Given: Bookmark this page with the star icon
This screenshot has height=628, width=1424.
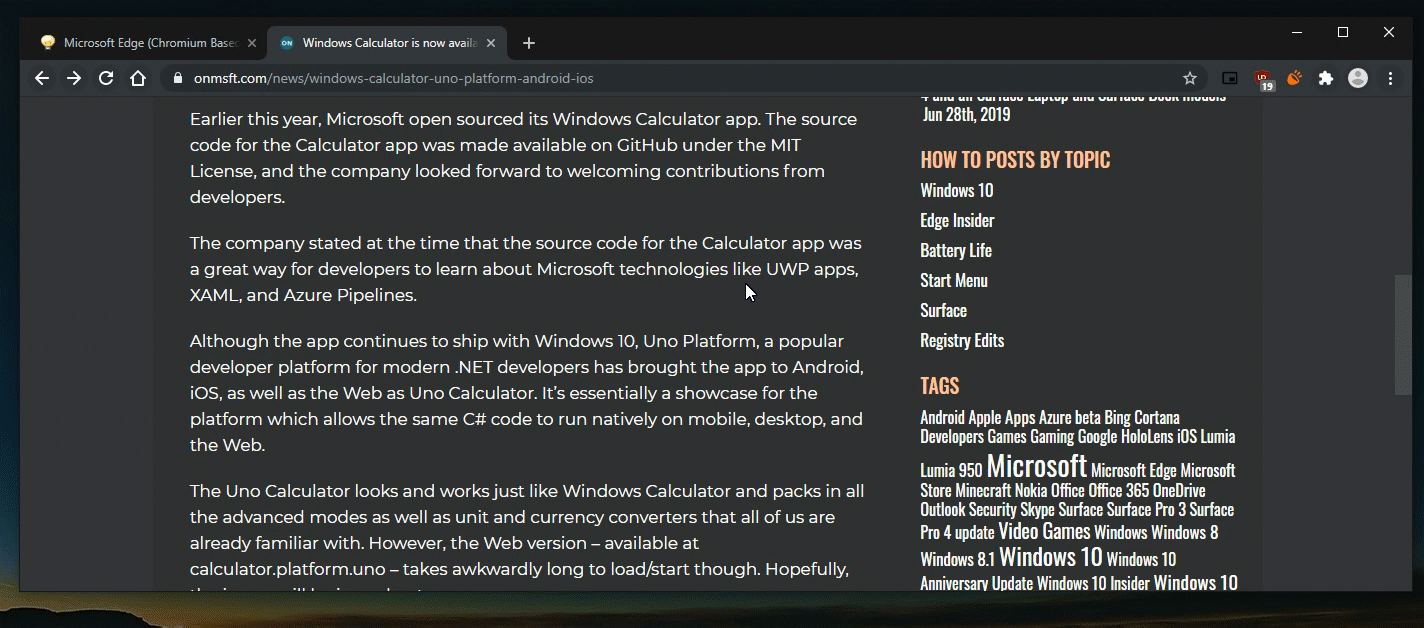Looking at the screenshot, I should click(1190, 78).
